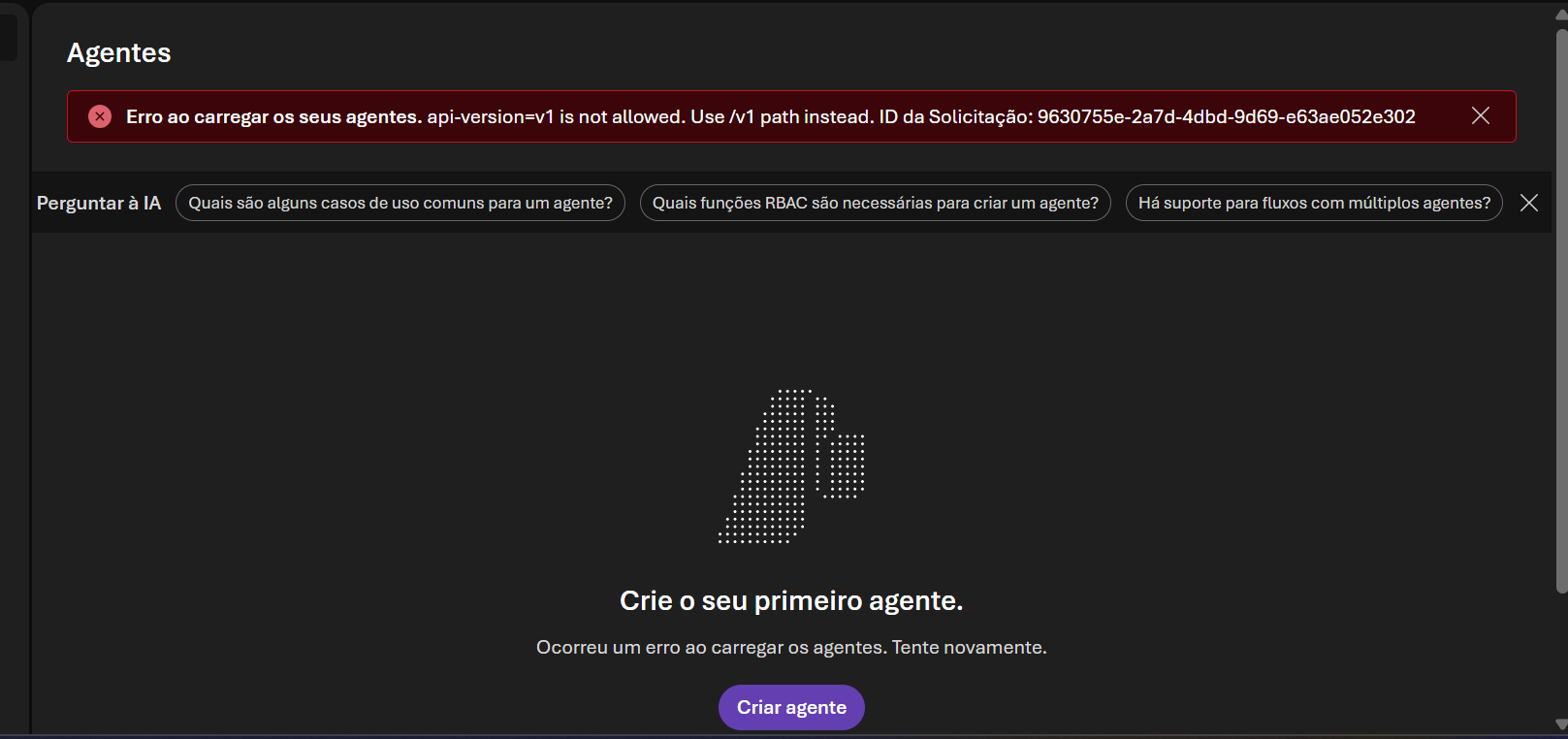Ask about multi-agent workflow support

1314,203
